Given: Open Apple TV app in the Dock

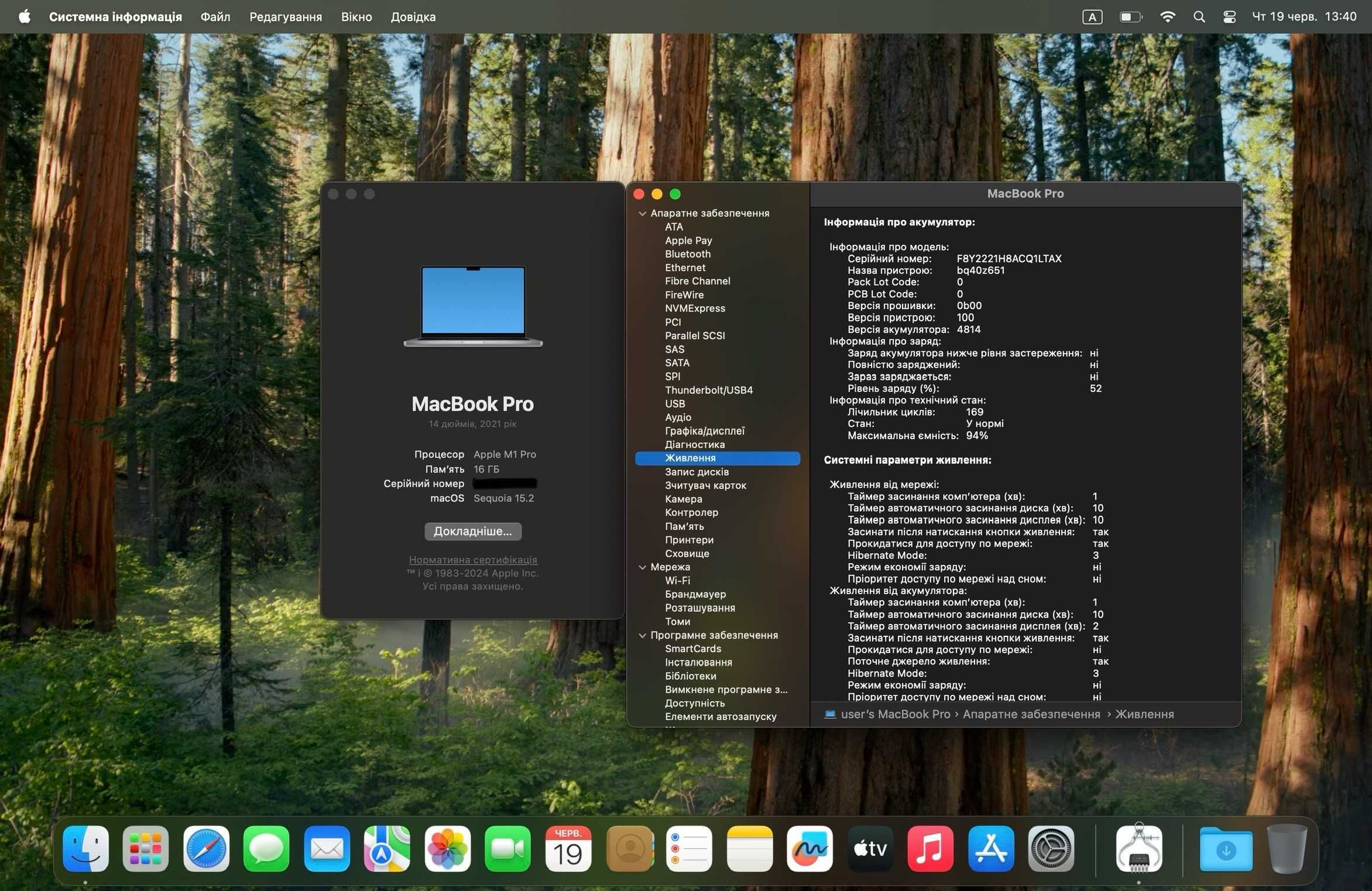Looking at the screenshot, I should [870, 848].
